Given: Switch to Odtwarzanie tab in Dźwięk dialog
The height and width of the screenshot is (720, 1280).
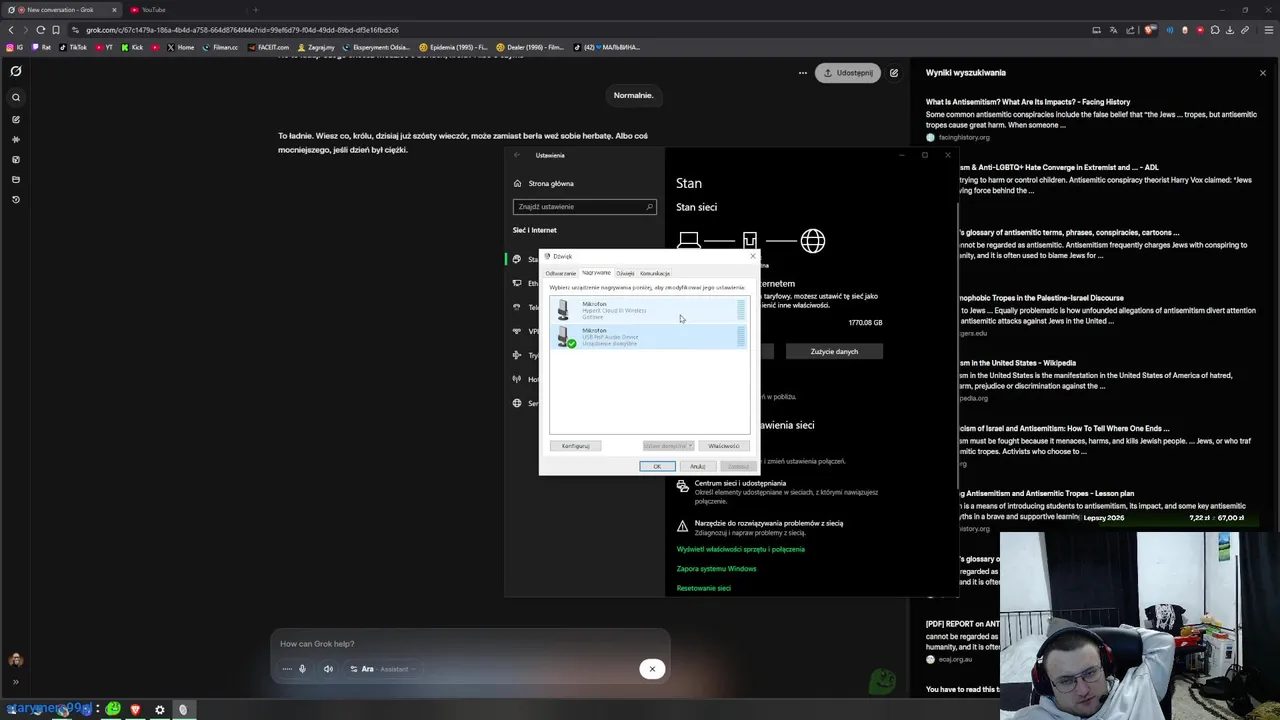Looking at the screenshot, I should click(x=560, y=273).
